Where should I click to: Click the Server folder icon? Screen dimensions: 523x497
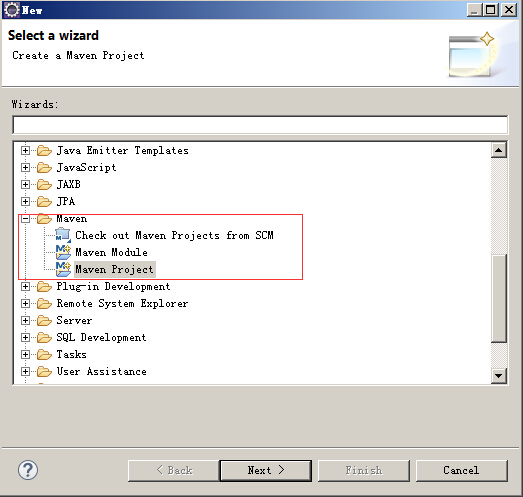tap(44, 321)
